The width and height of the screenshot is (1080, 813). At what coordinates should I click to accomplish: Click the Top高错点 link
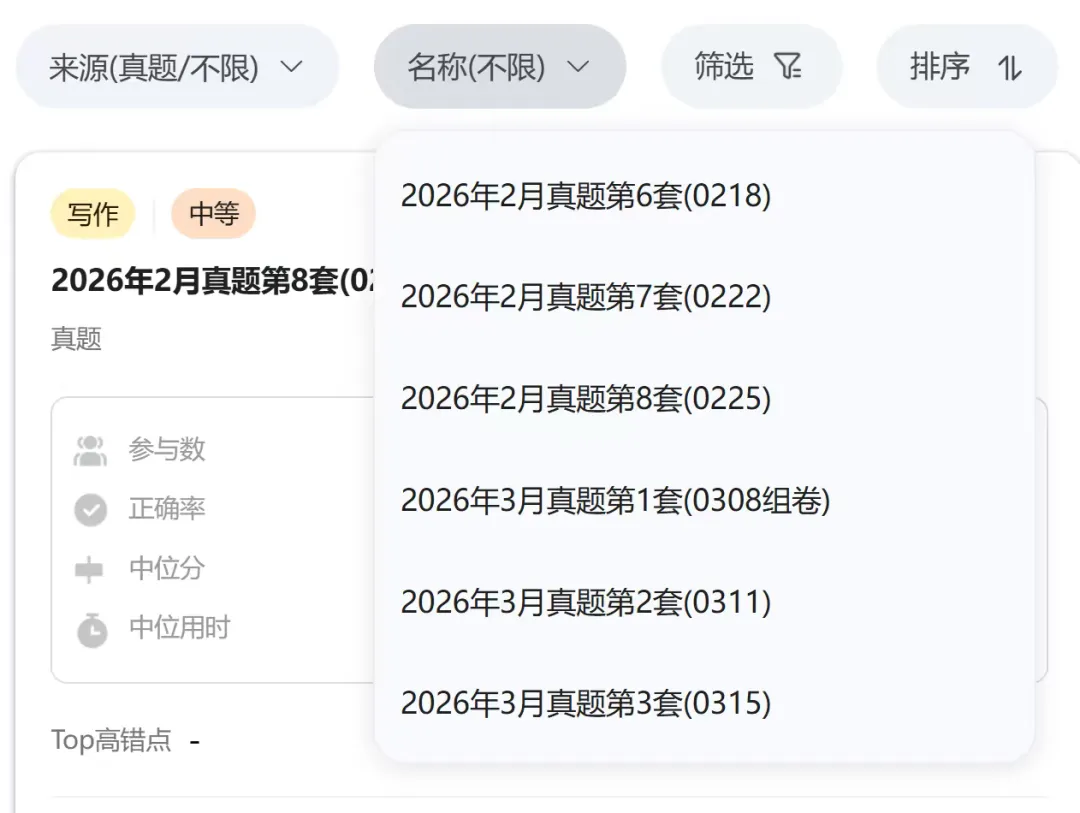112,740
